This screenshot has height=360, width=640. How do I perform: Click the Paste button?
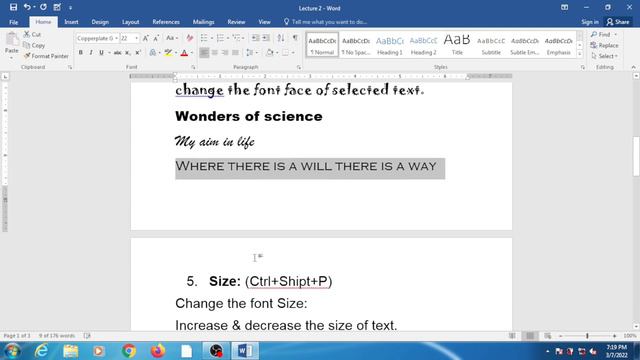[x=11, y=45]
